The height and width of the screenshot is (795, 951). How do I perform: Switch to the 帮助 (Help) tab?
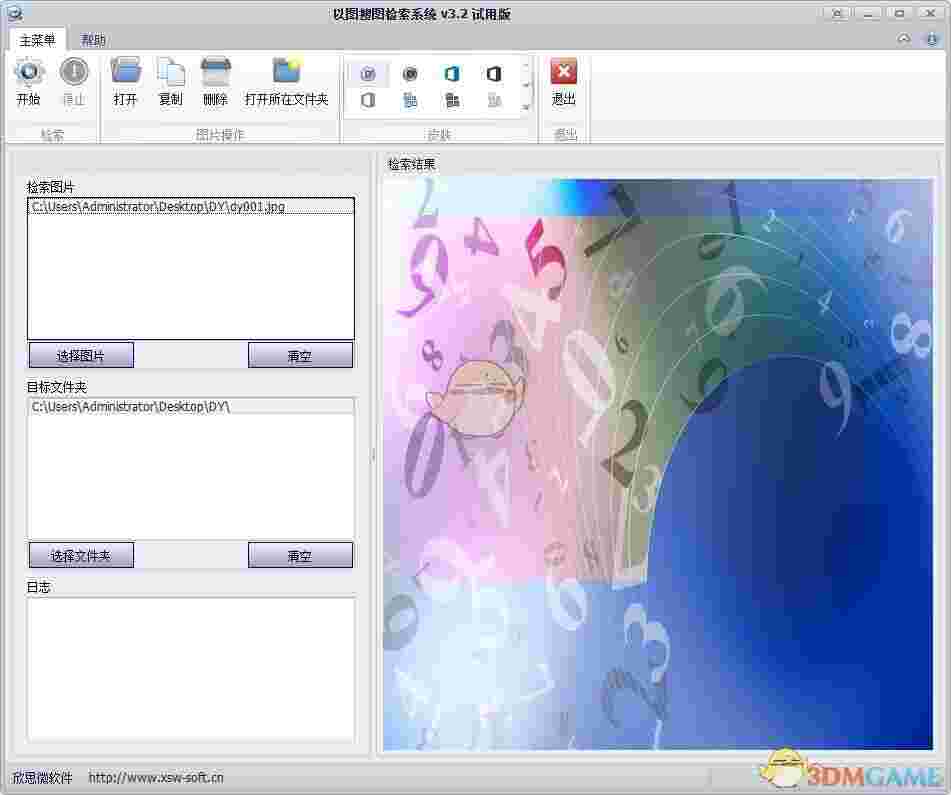[x=93, y=40]
